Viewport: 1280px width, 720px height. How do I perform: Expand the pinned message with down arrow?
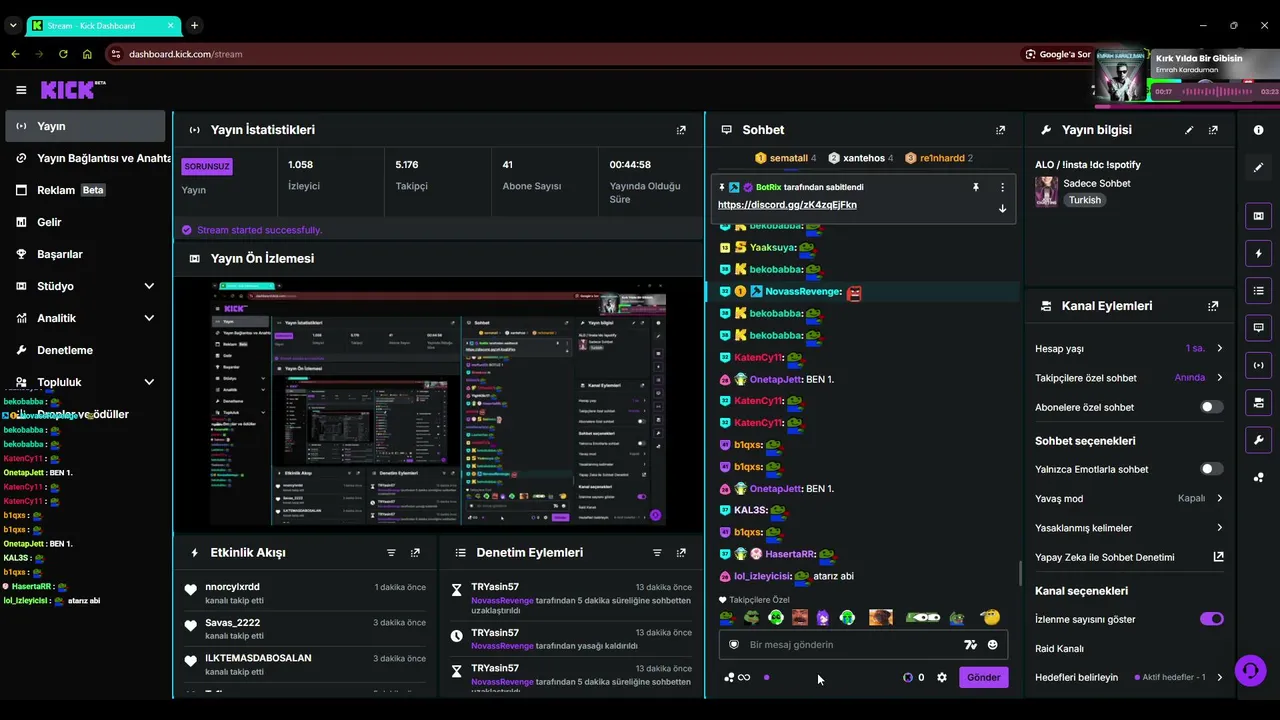click(1002, 208)
